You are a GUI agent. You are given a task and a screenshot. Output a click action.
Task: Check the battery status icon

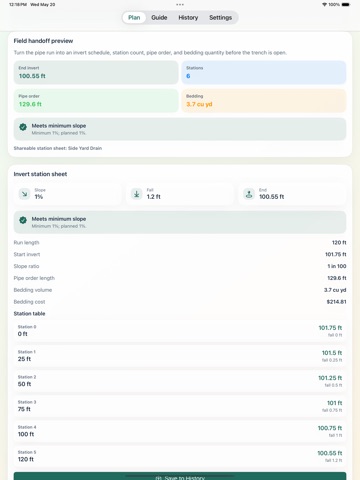point(346,5)
